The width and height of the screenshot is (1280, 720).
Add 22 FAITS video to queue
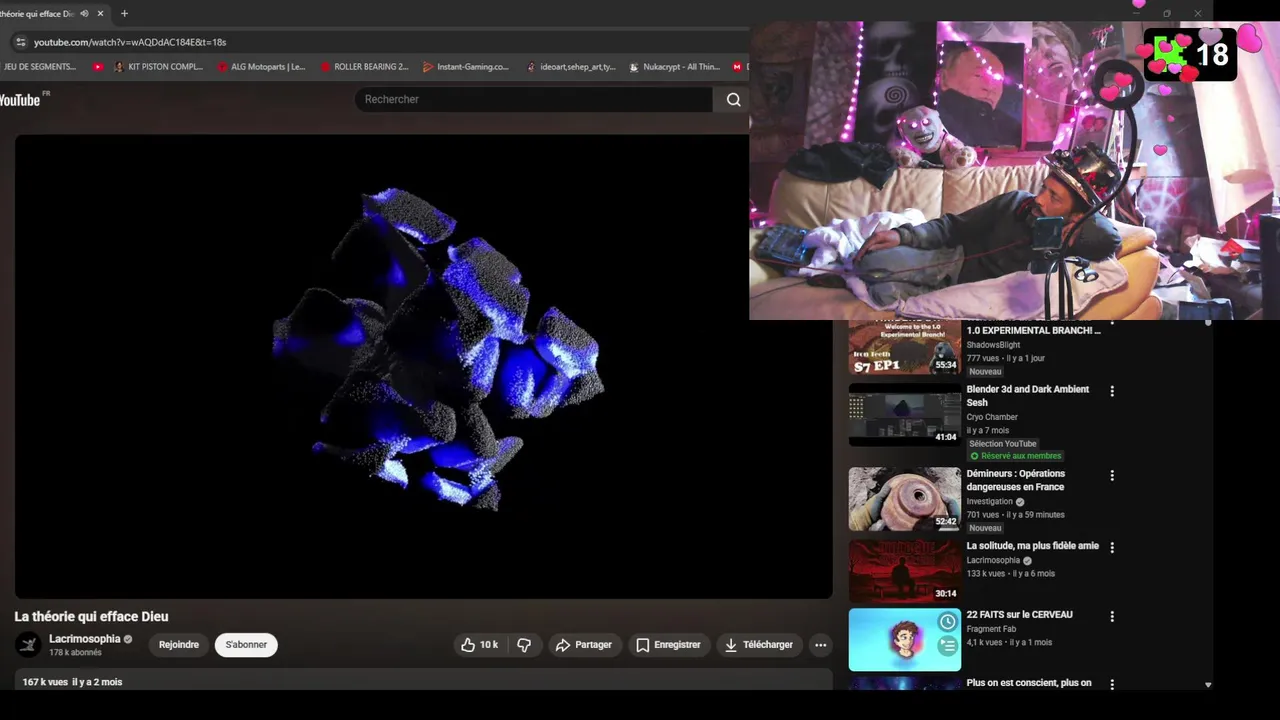click(947, 647)
